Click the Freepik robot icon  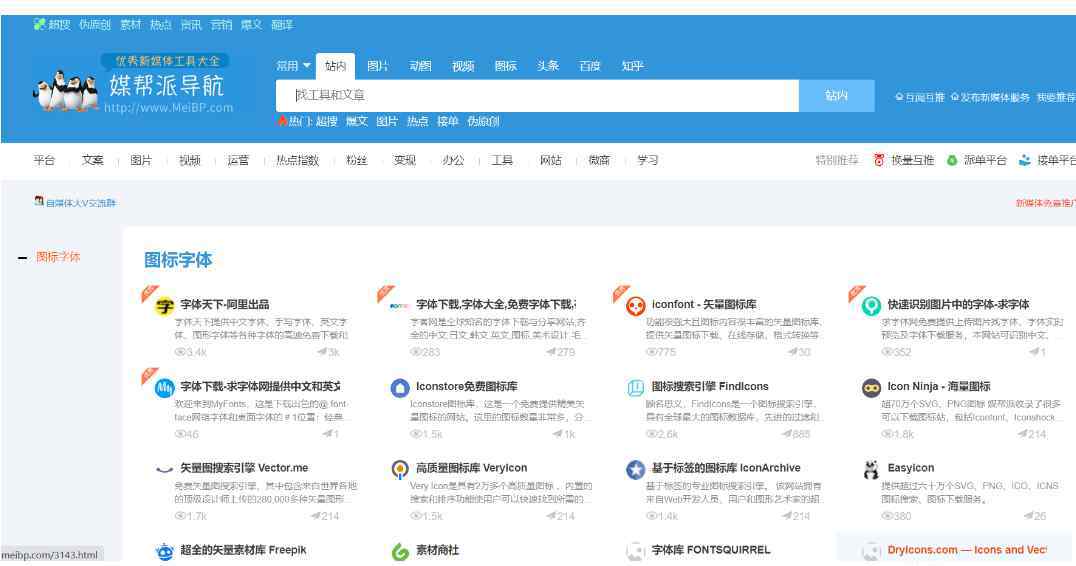tap(165, 551)
